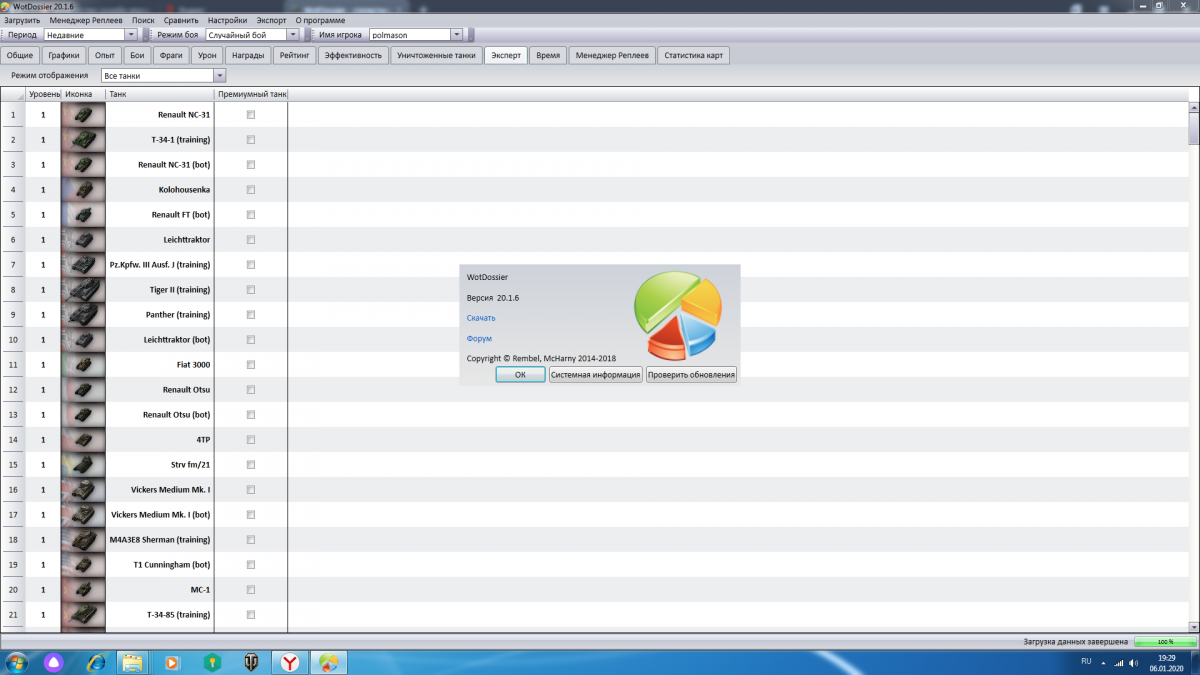The image size is (1200, 675).
Task: Click the T-34-85 (training) tank icon
Action: pos(83,615)
